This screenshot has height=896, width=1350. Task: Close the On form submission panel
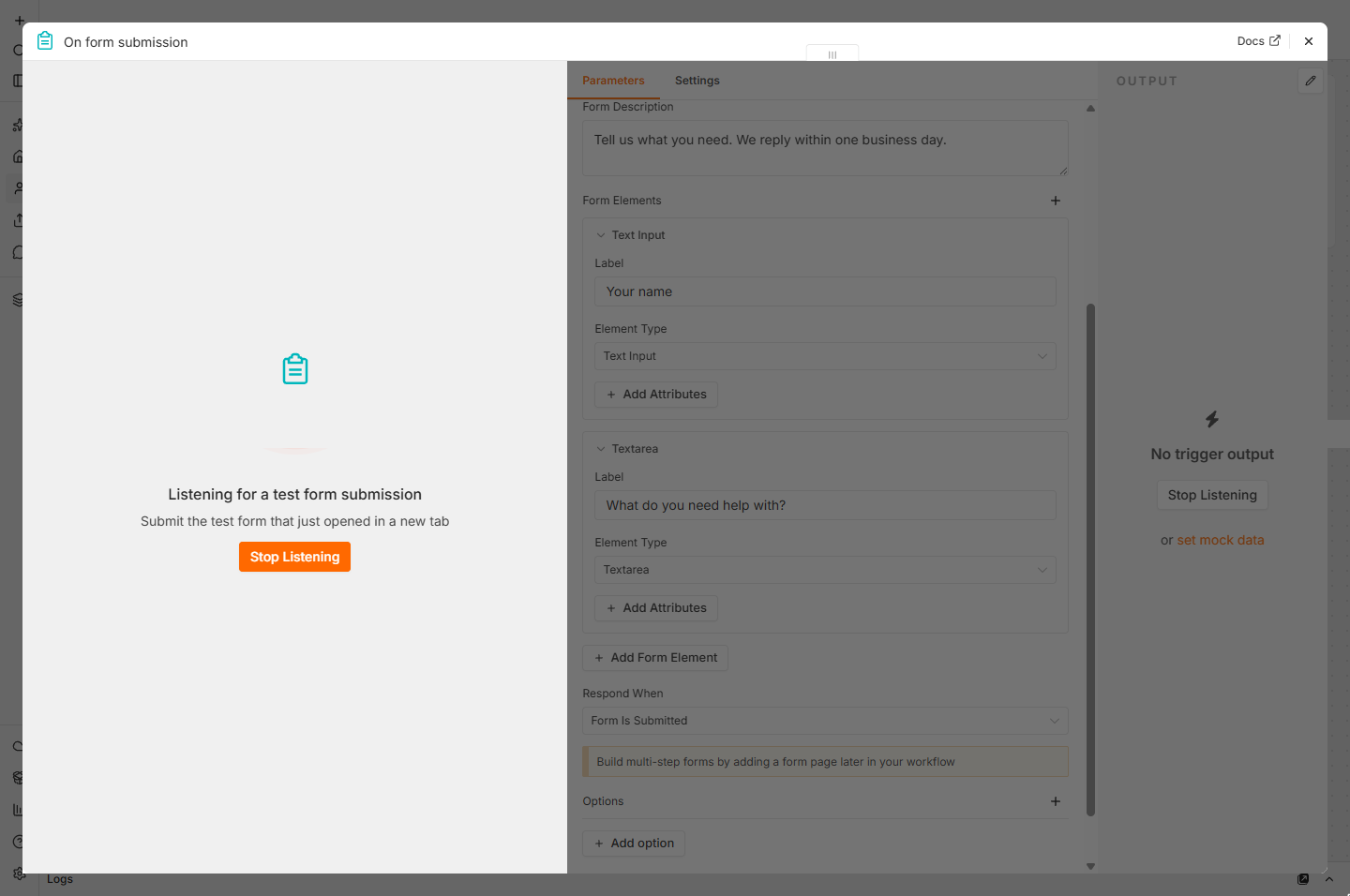(1309, 41)
